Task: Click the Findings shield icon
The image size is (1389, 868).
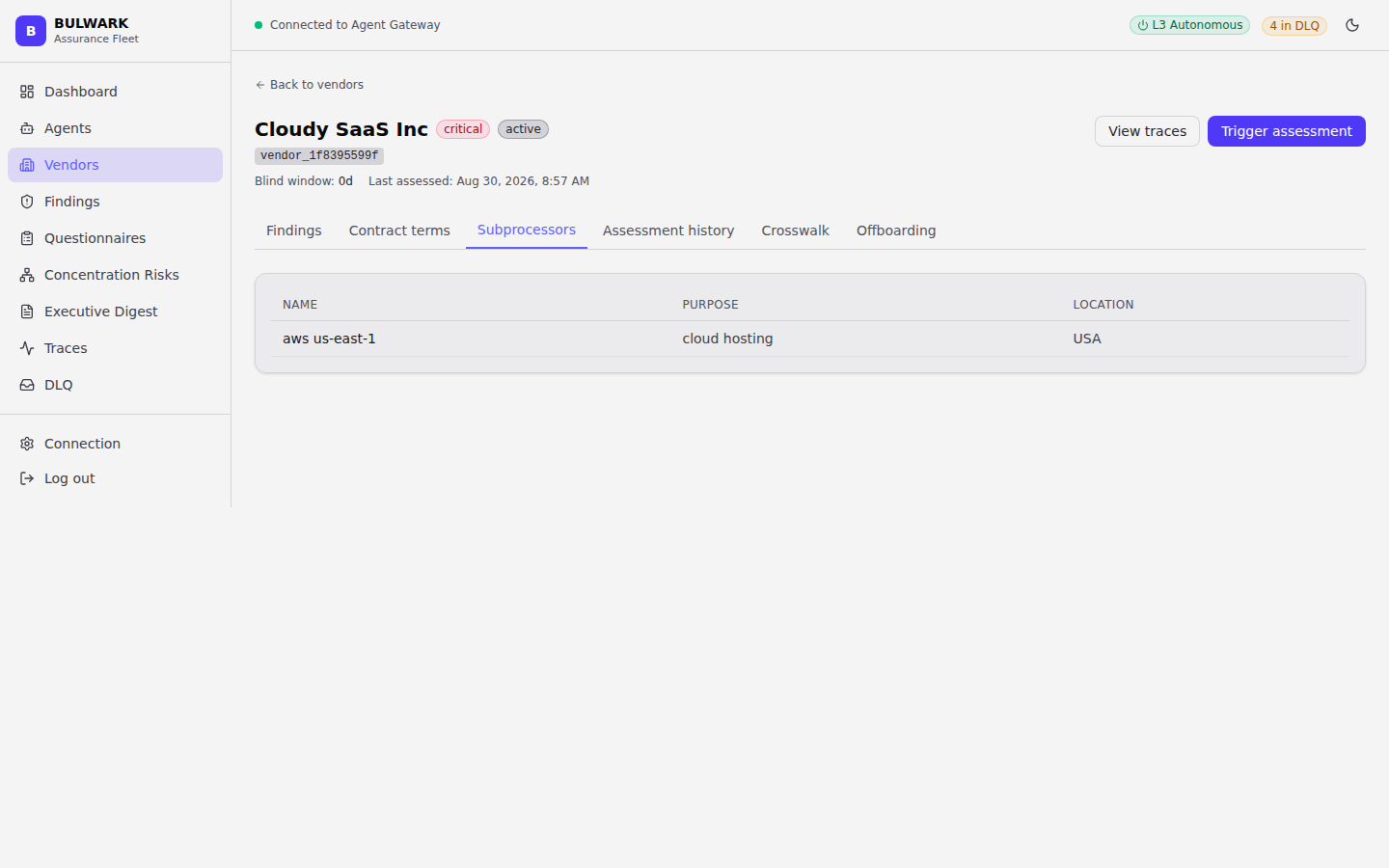Action: pyautogui.click(x=27, y=202)
